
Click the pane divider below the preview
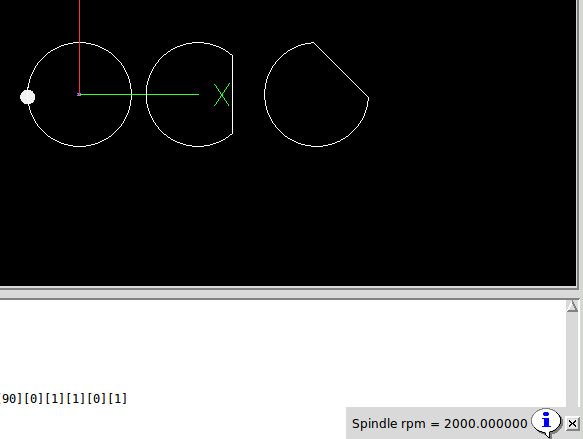pyautogui.click(x=288, y=293)
